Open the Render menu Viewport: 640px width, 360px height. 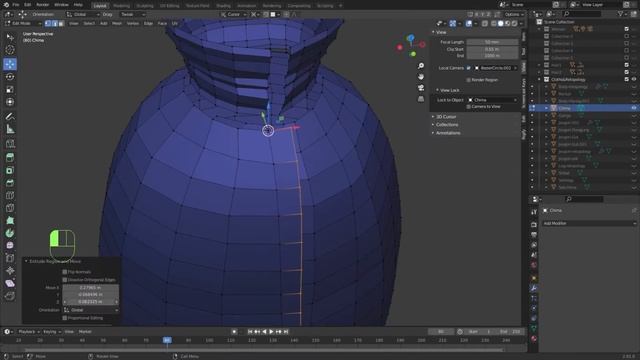pos(42,5)
